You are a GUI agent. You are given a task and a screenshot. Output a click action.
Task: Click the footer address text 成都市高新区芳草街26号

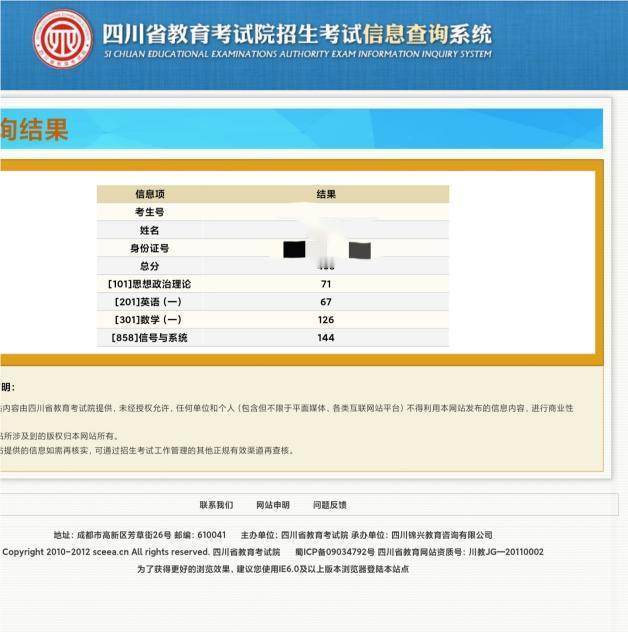[x=124, y=535]
